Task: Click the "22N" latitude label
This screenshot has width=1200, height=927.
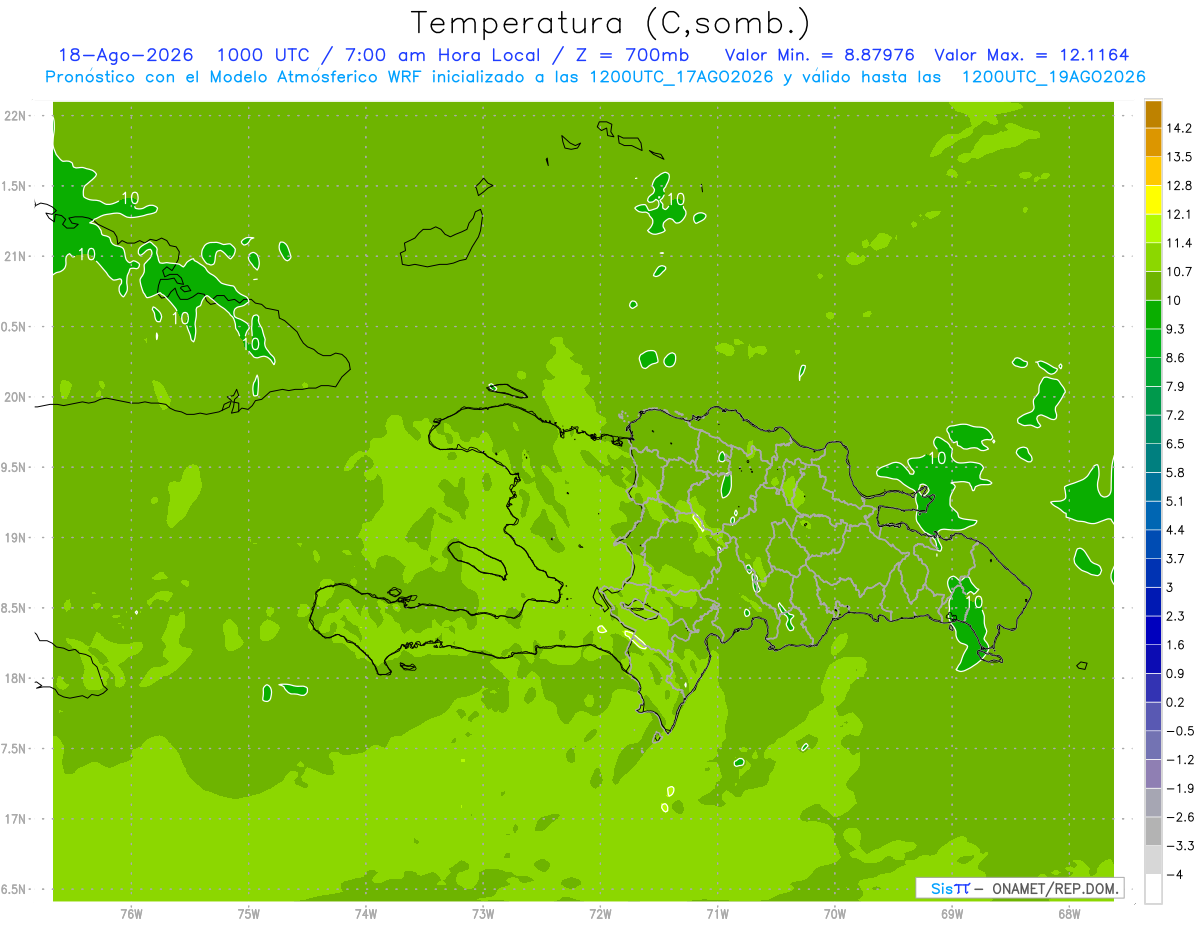Action: click(x=15, y=116)
